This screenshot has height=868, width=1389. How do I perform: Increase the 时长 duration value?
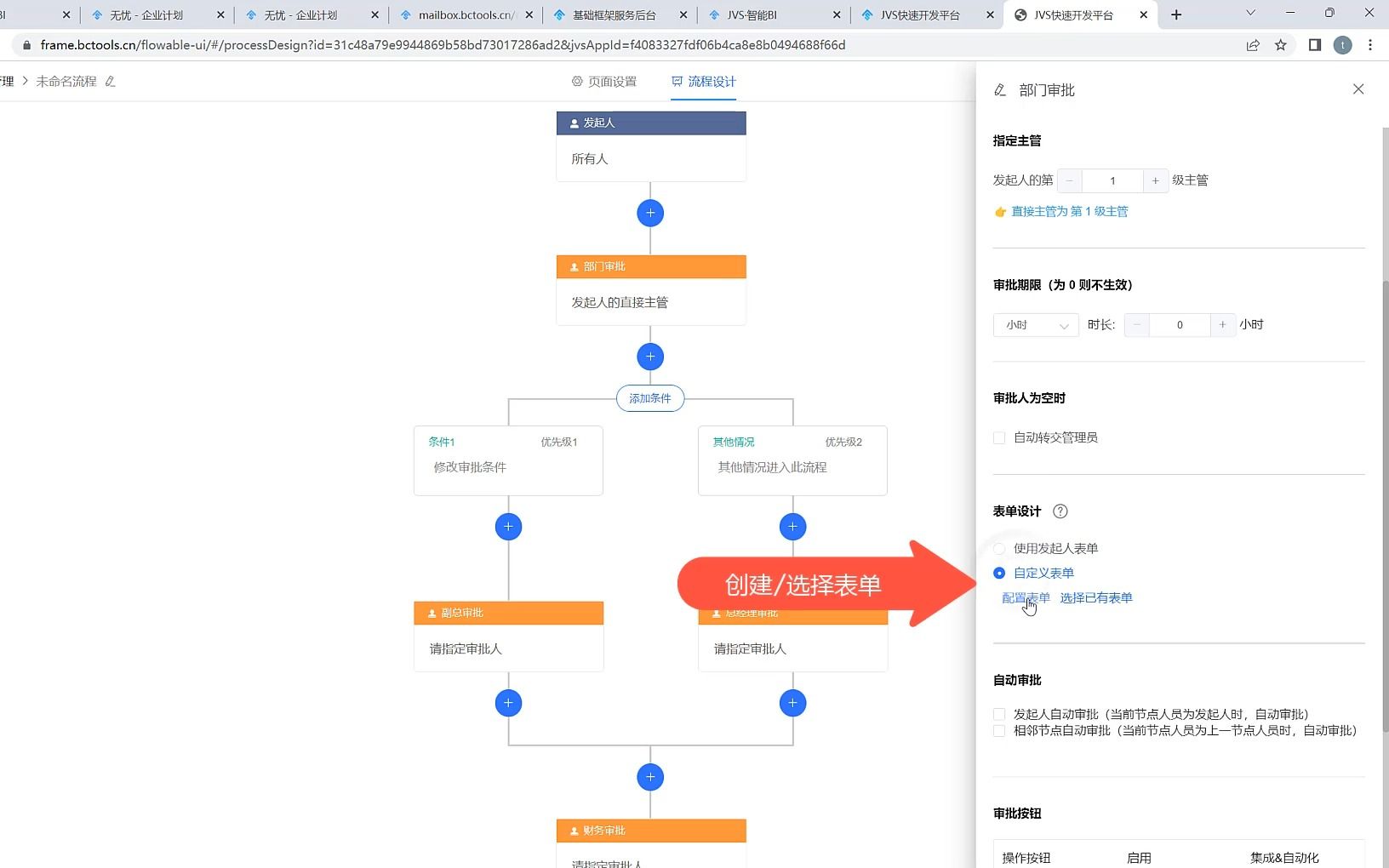click(1222, 325)
